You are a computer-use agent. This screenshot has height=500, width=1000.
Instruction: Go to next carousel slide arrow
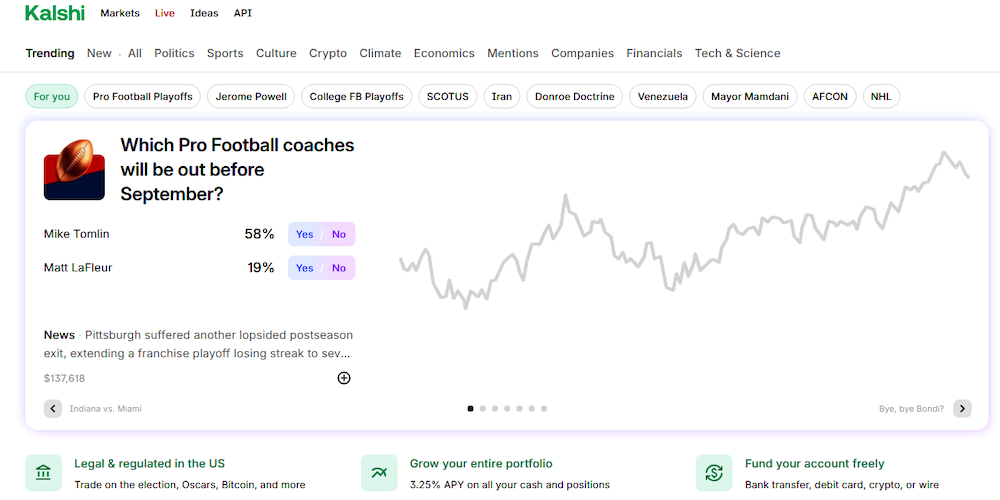click(x=962, y=408)
